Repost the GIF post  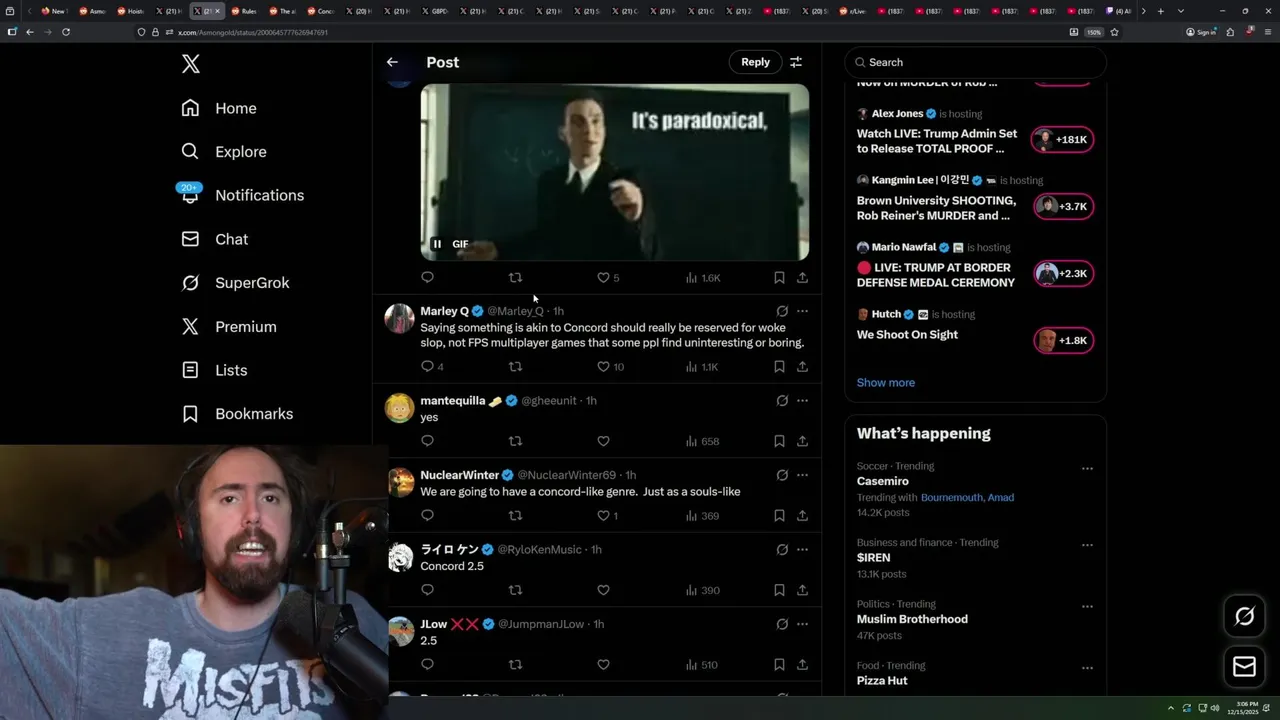tap(516, 277)
